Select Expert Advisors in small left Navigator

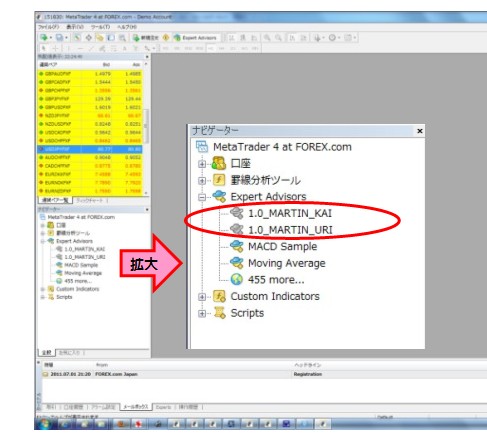[74, 241]
